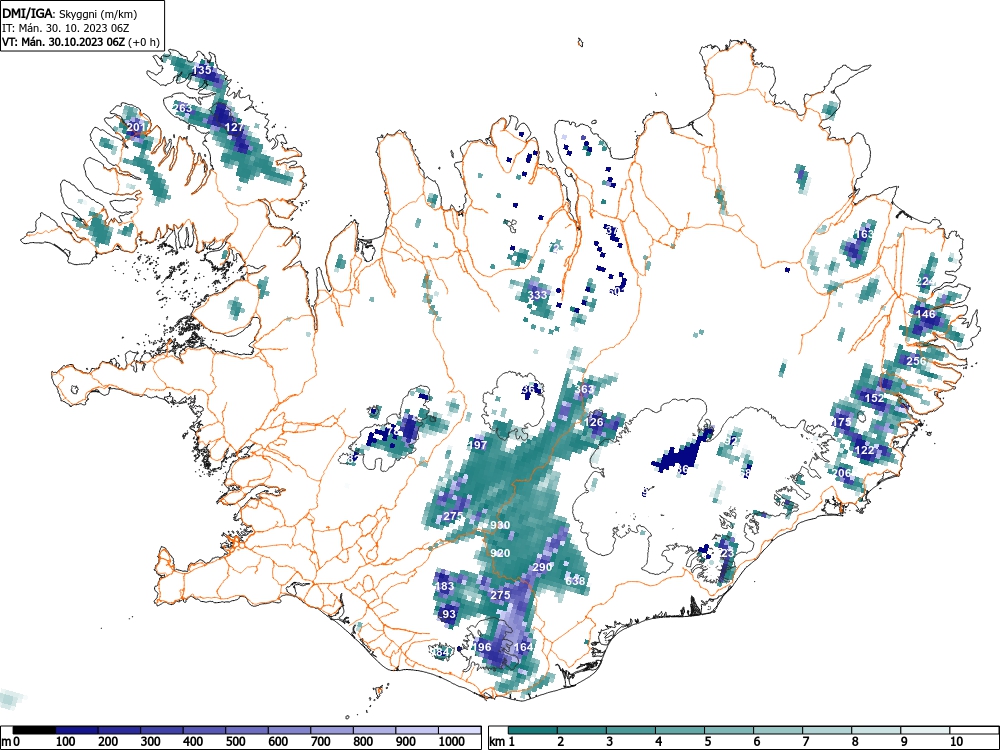Click the map value 164
This screenshot has height=750, width=1000.
523,647
